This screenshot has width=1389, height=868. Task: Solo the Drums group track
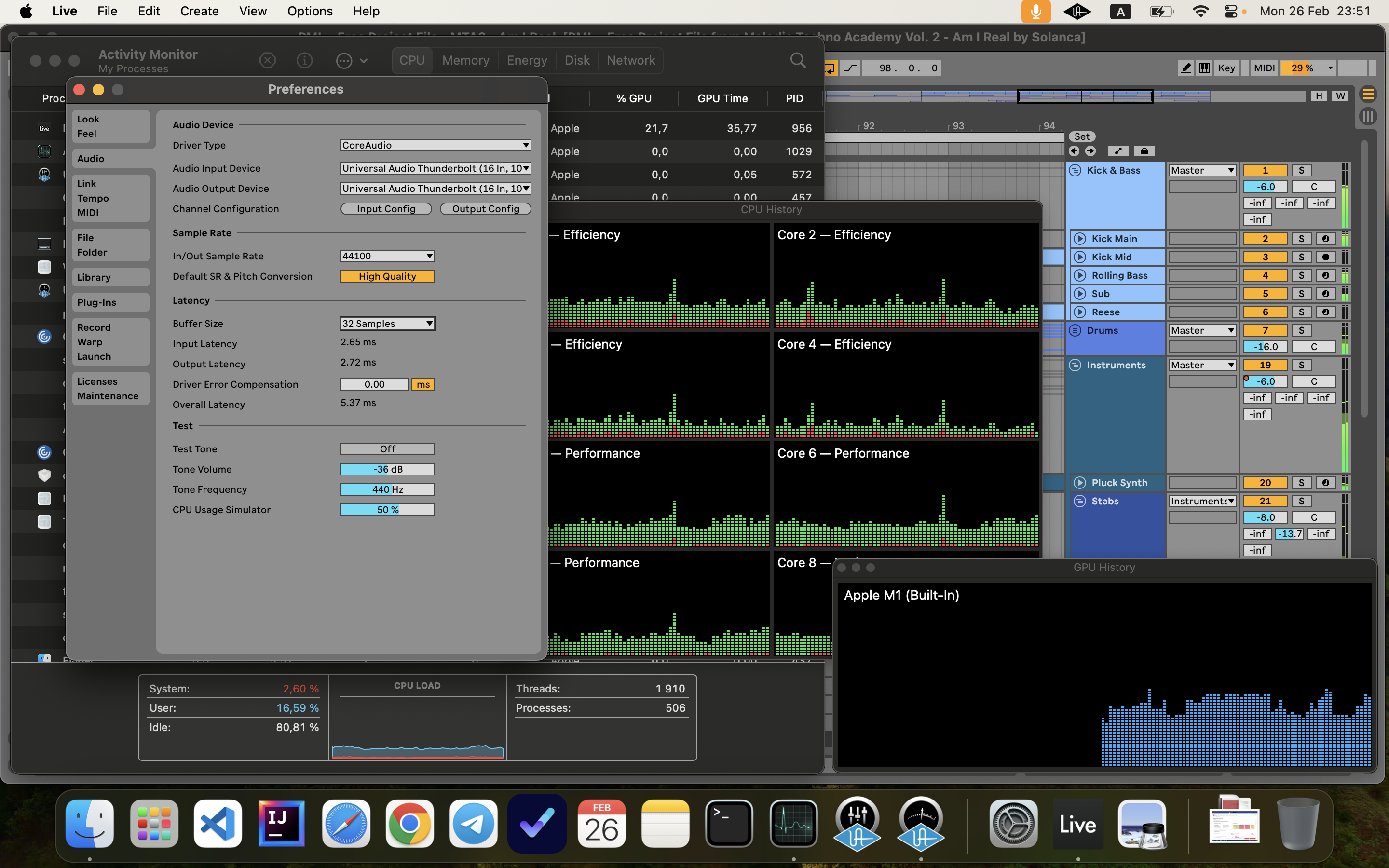click(1301, 331)
